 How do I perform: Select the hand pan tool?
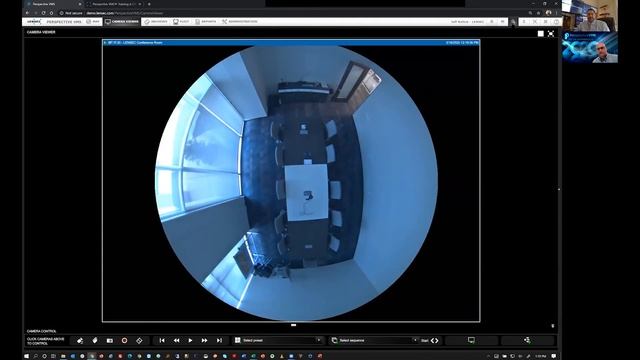coord(95,340)
